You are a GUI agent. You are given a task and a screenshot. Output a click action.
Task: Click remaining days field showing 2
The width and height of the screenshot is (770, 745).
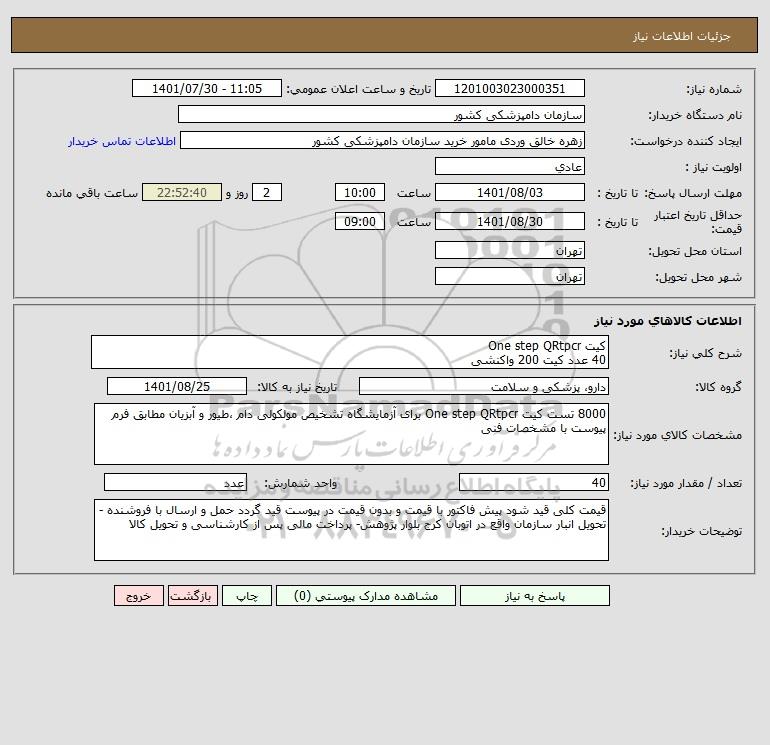tap(267, 193)
